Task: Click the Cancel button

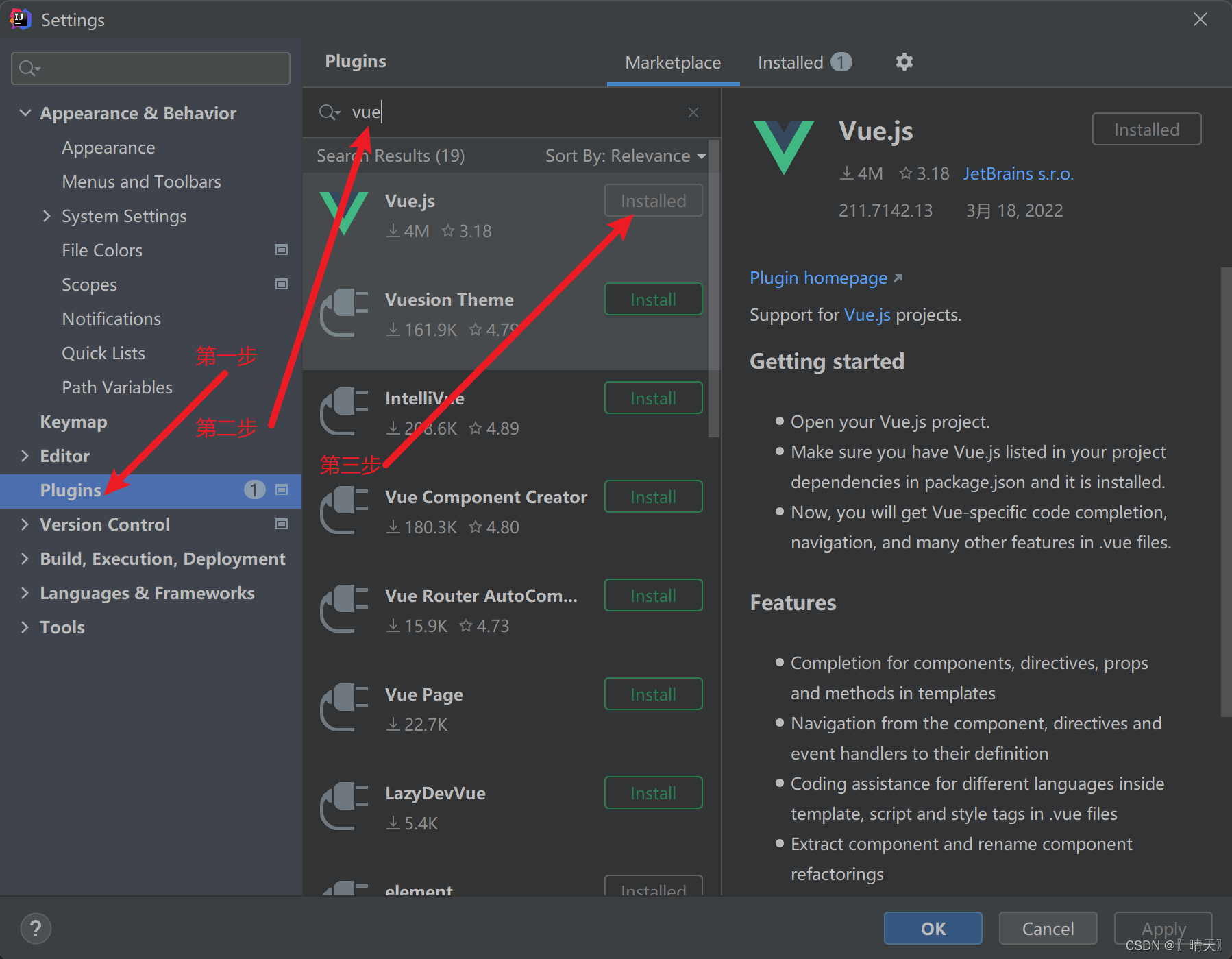Action: [1048, 928]
